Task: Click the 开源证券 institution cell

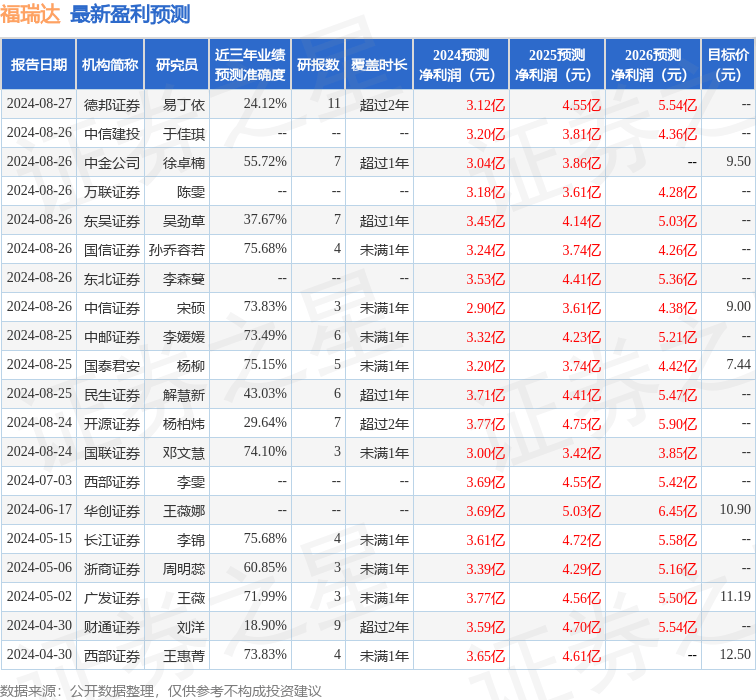Action: pyautogui.click(x=112, y=424)
